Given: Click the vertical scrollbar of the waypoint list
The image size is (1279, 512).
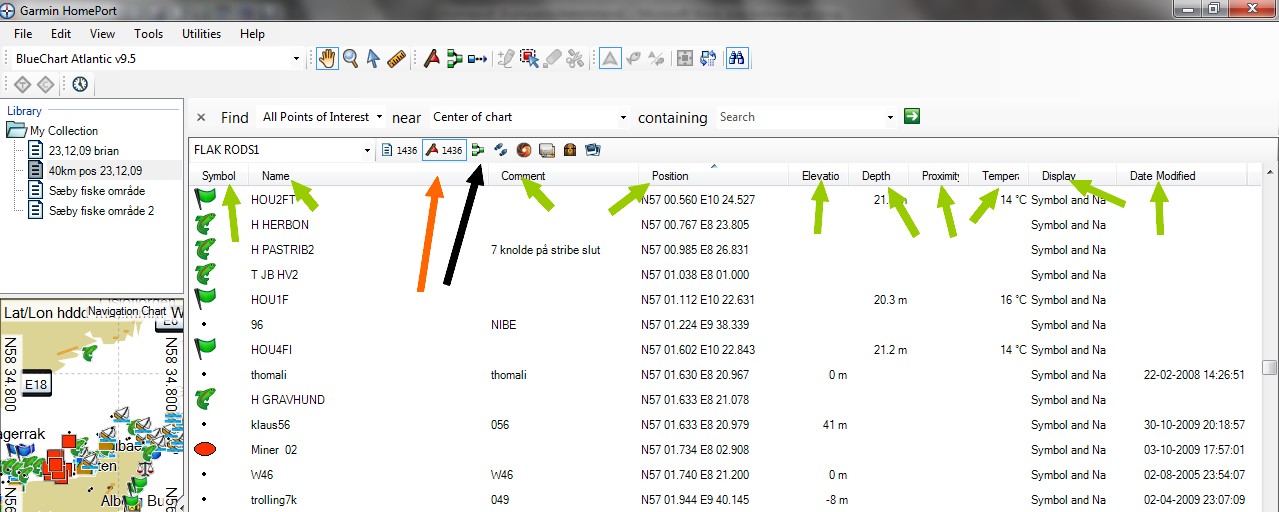Looking at the screenshot, I should pyautogui.click(x=1269, y=368).
